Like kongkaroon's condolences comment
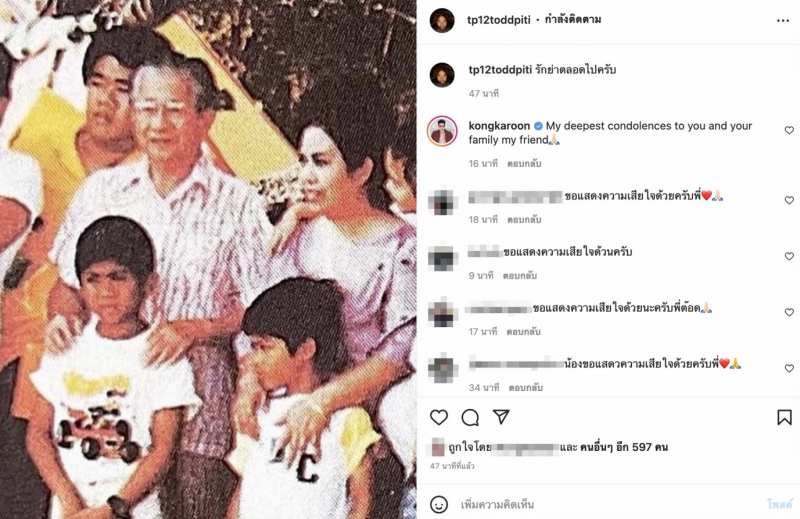 [789, 131]
